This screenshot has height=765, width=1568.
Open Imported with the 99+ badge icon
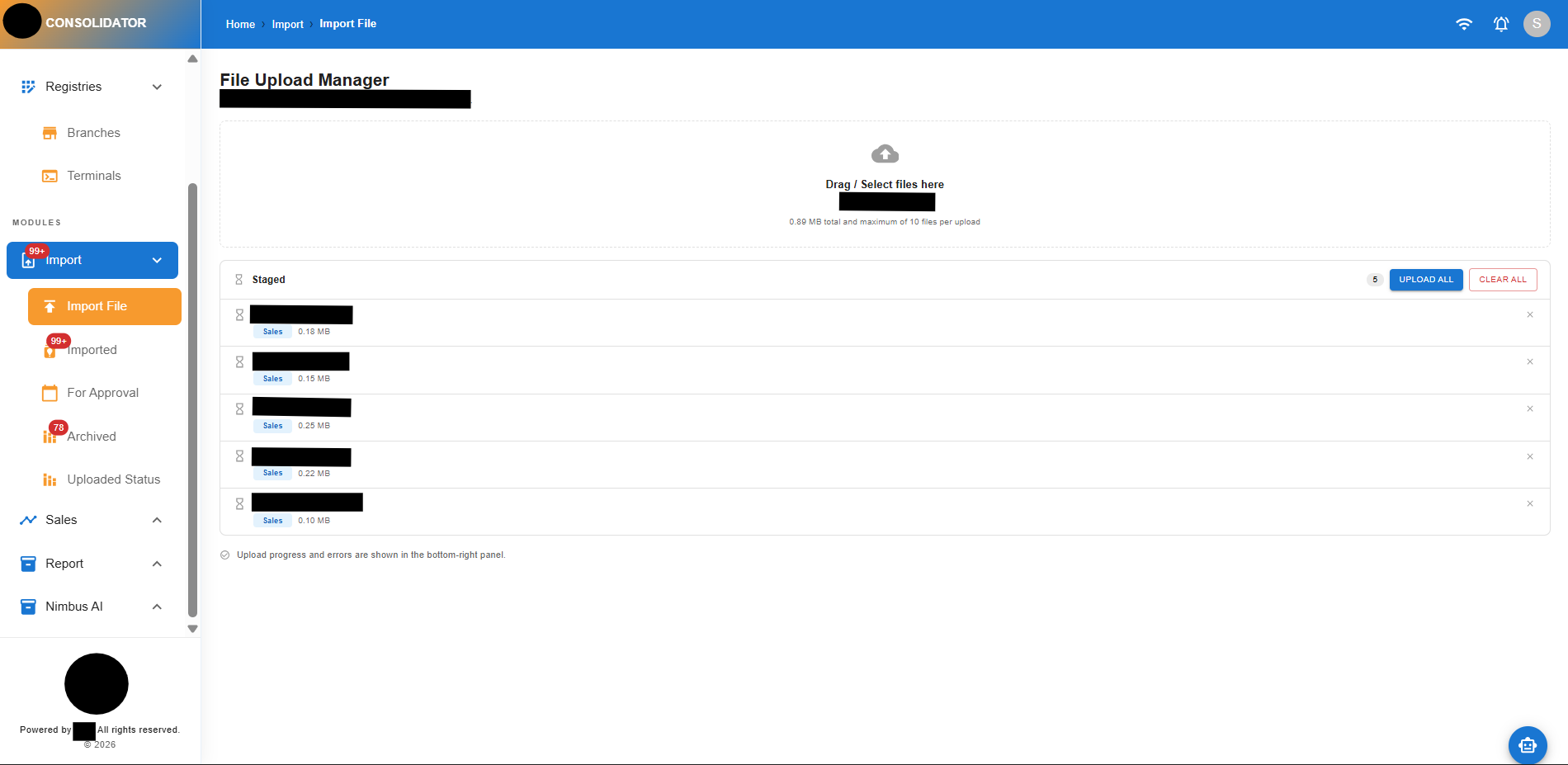point(51,349)
